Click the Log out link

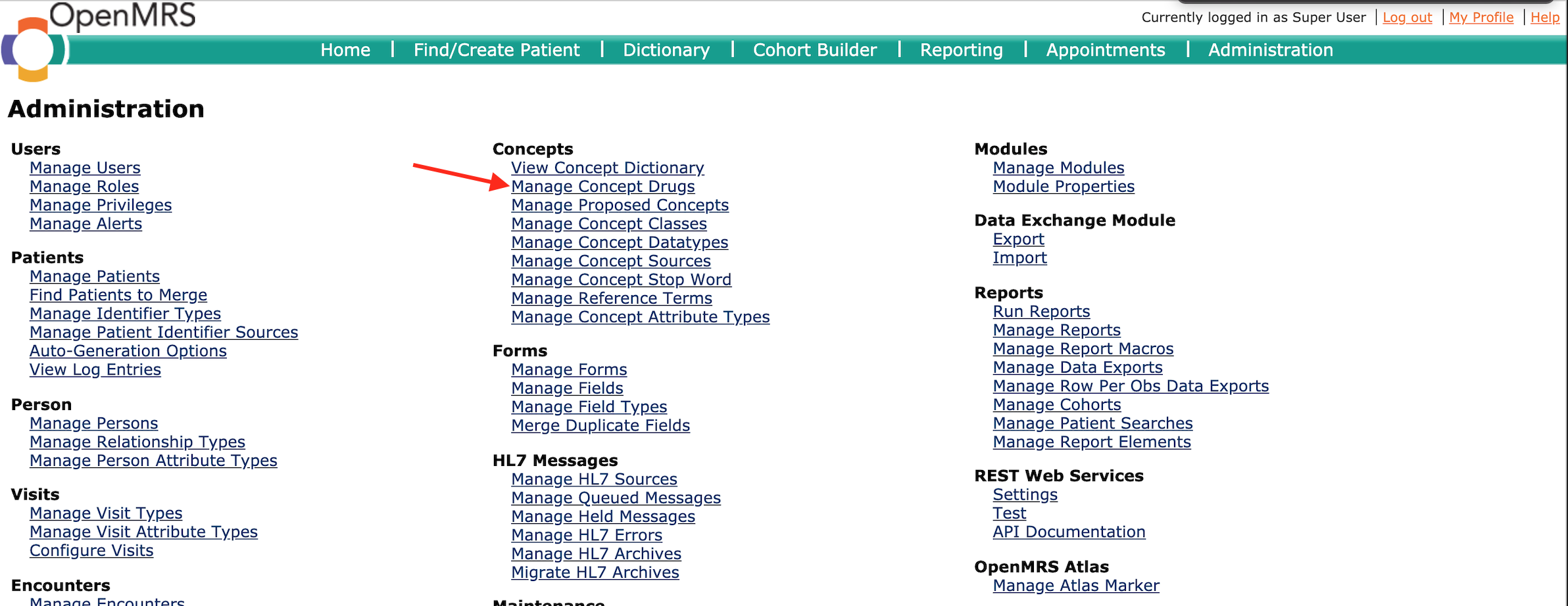pos(1408,18)
